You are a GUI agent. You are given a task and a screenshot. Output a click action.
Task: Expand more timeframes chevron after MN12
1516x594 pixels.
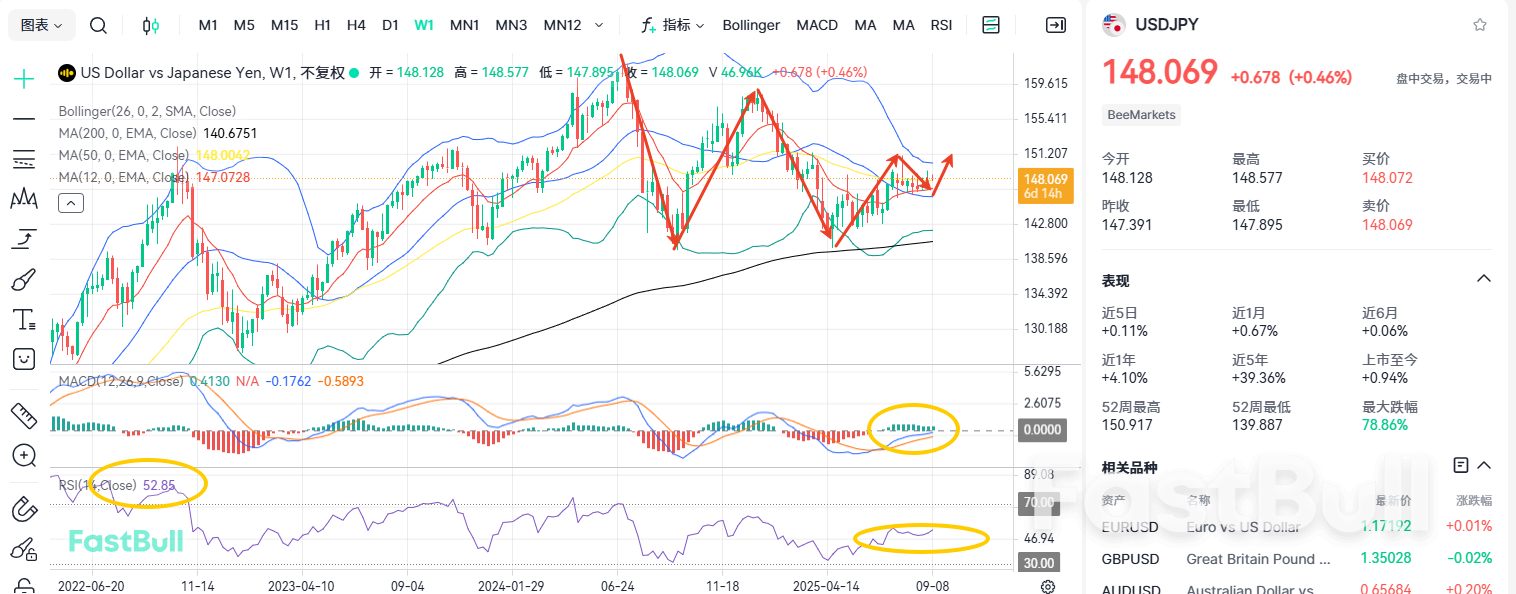(599, 25)
